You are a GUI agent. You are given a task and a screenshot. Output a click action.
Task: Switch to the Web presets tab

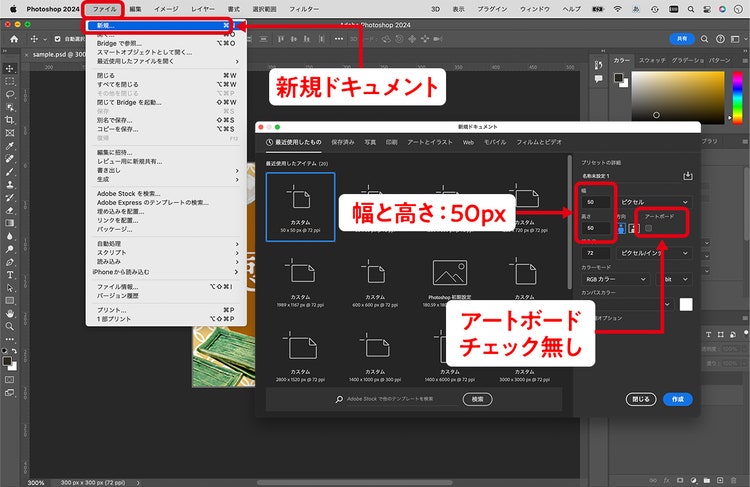pos(468,142)
